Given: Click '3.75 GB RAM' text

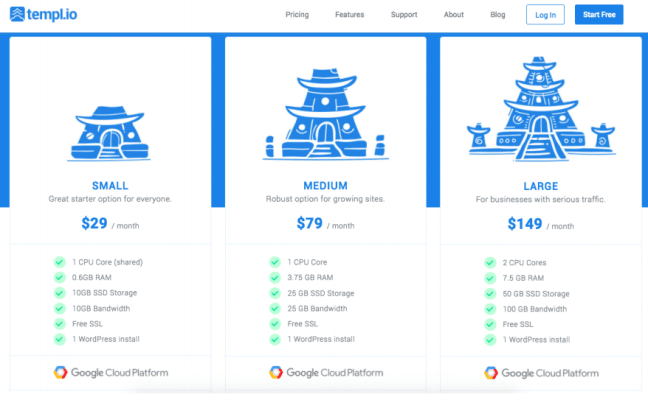Looking at the screenshot, I should pos(310,277).
